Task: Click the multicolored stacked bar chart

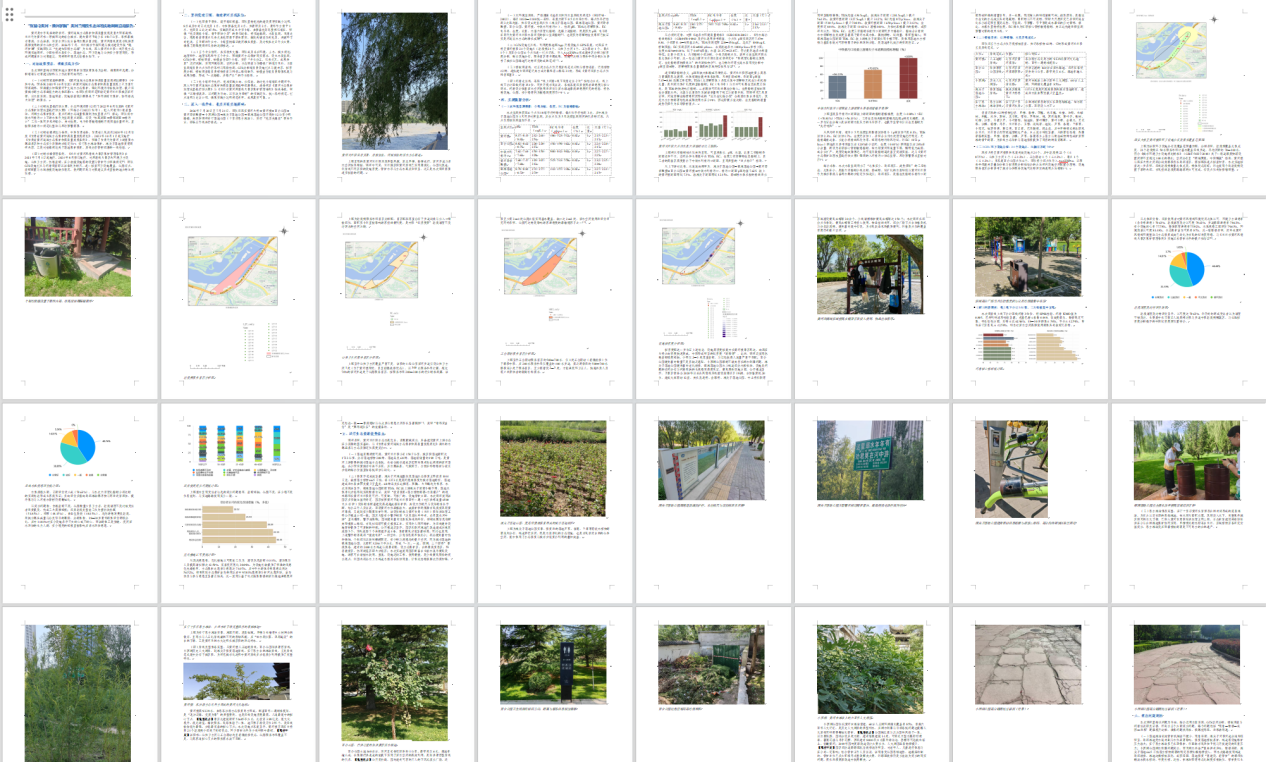Action: click(236, 451)
